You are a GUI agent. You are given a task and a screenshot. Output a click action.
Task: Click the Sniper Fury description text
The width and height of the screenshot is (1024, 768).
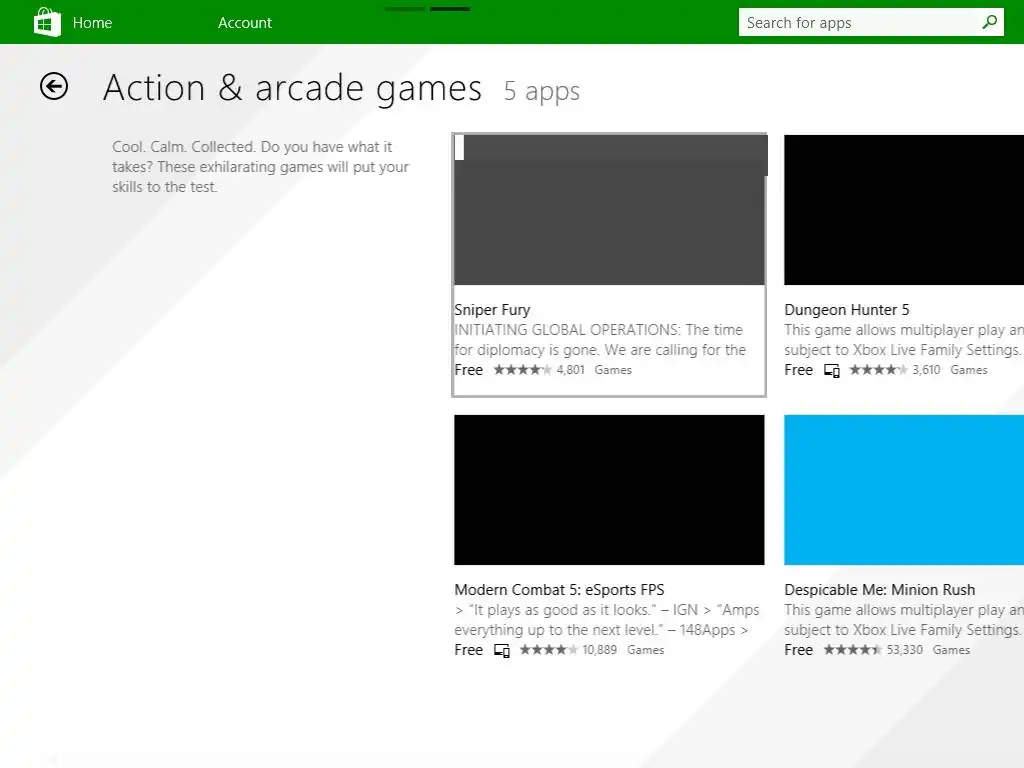pyautogui.click(x=600, y=340)
